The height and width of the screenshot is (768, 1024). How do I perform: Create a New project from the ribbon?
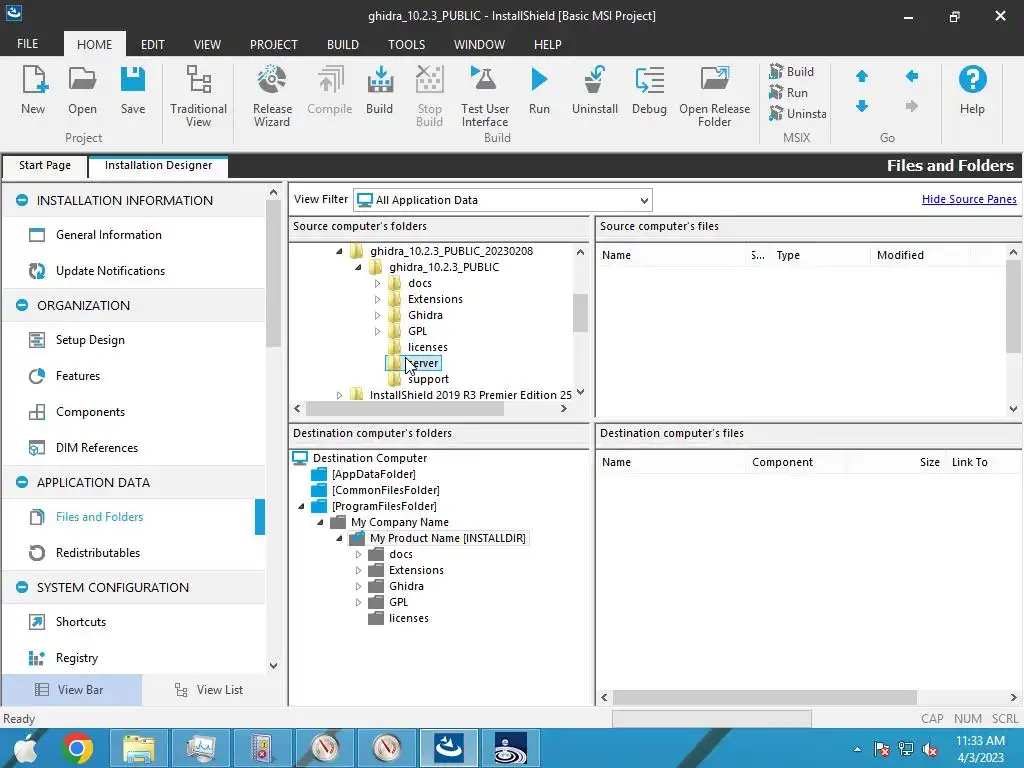pyautogui.click(x=33, y=90)
